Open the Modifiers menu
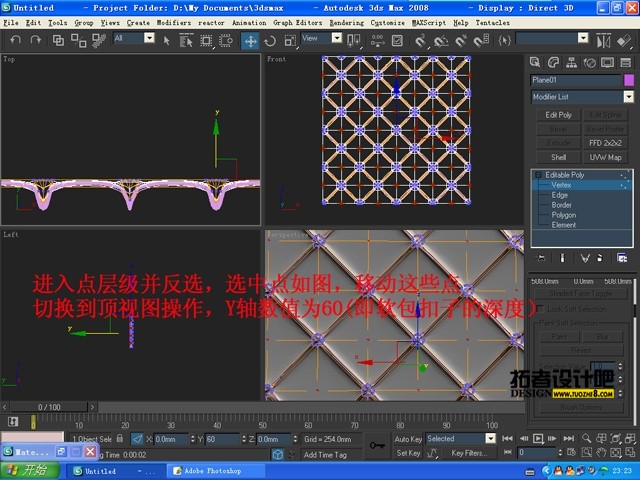Image resolution: width=640 pixels, height=480 pixels. (x=174, y=23)
